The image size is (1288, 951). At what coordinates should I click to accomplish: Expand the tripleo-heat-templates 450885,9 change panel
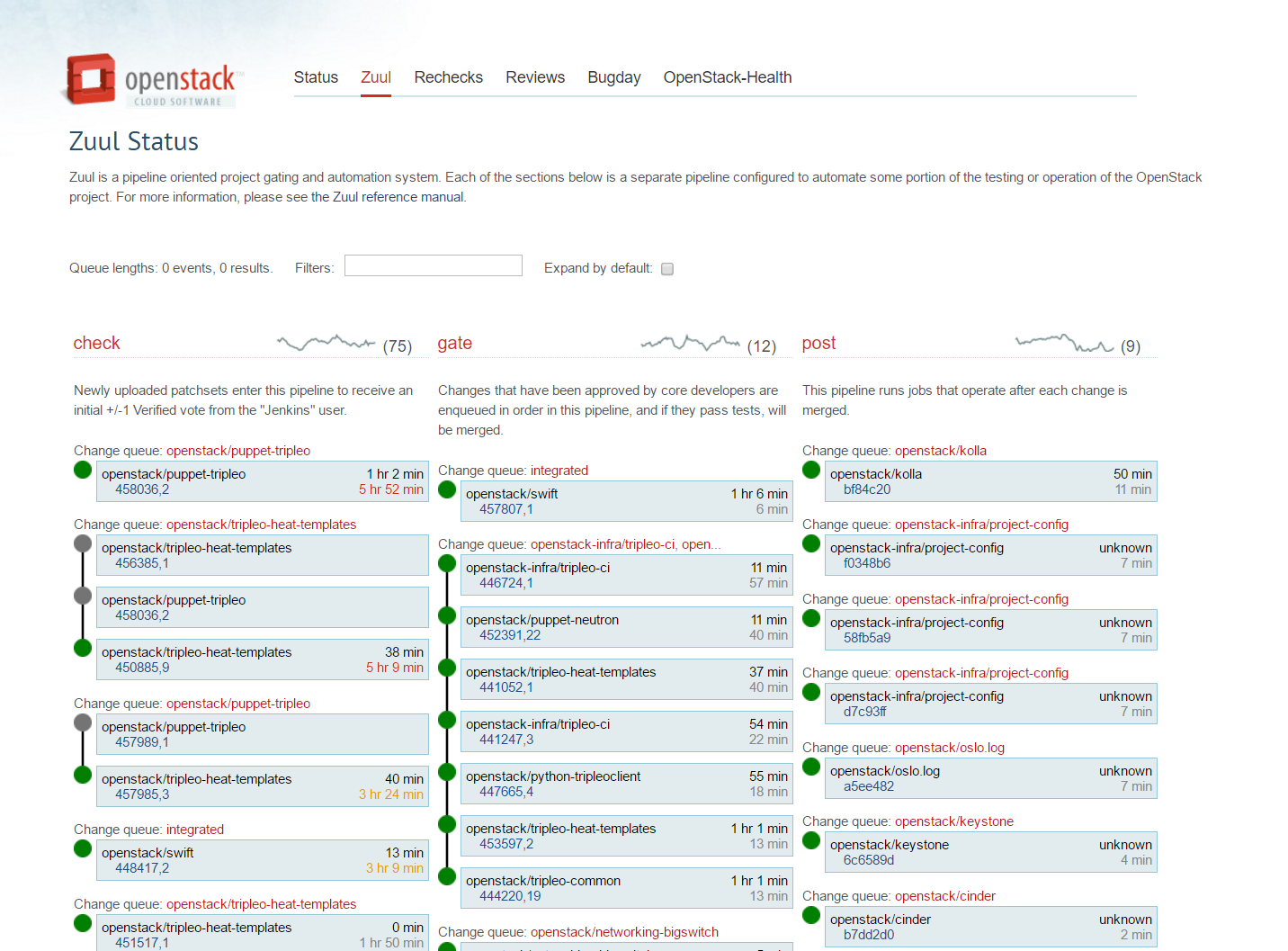point(263,659)
